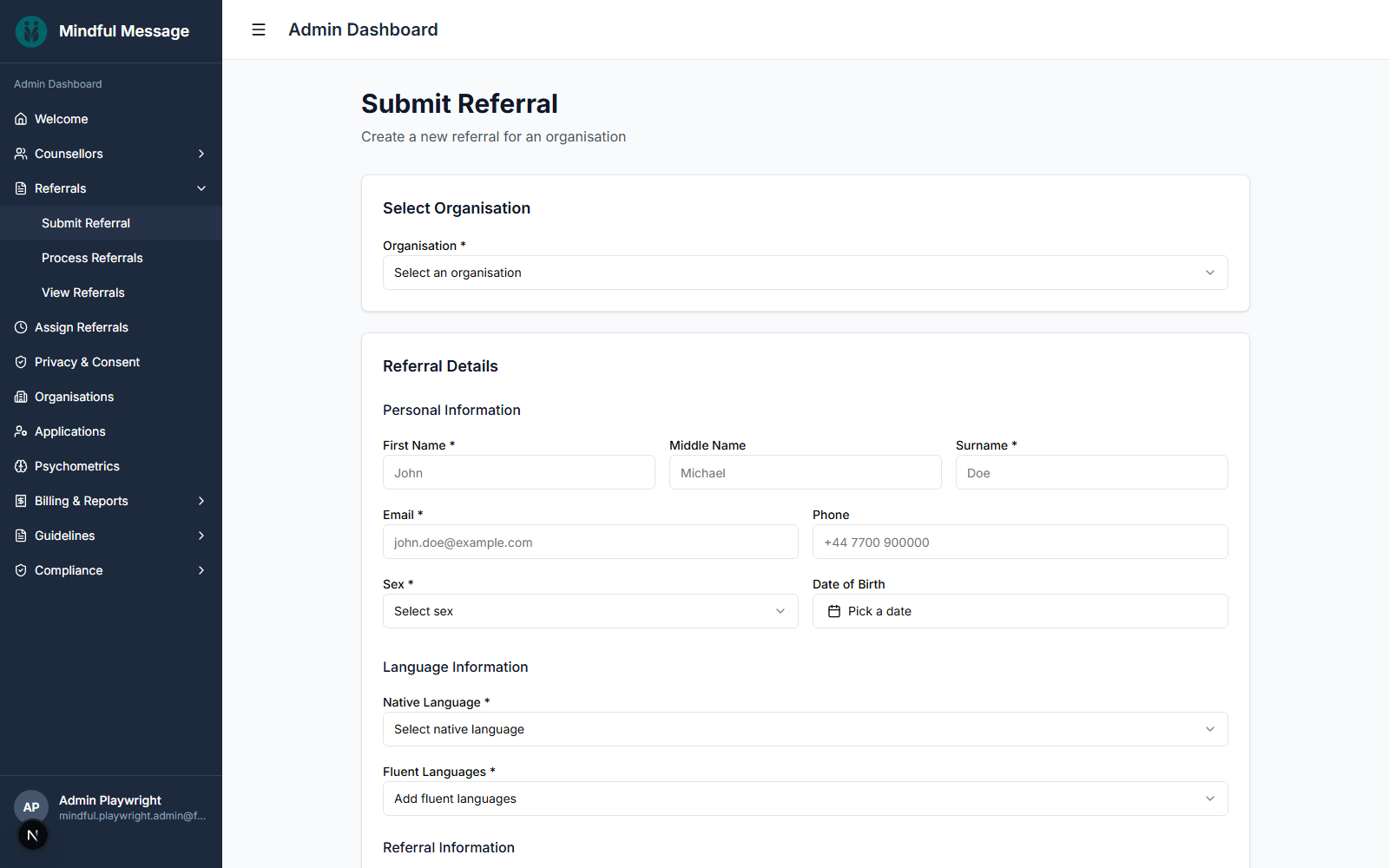Click 'Create a new referral for an organisation' text

coord(493,137)
